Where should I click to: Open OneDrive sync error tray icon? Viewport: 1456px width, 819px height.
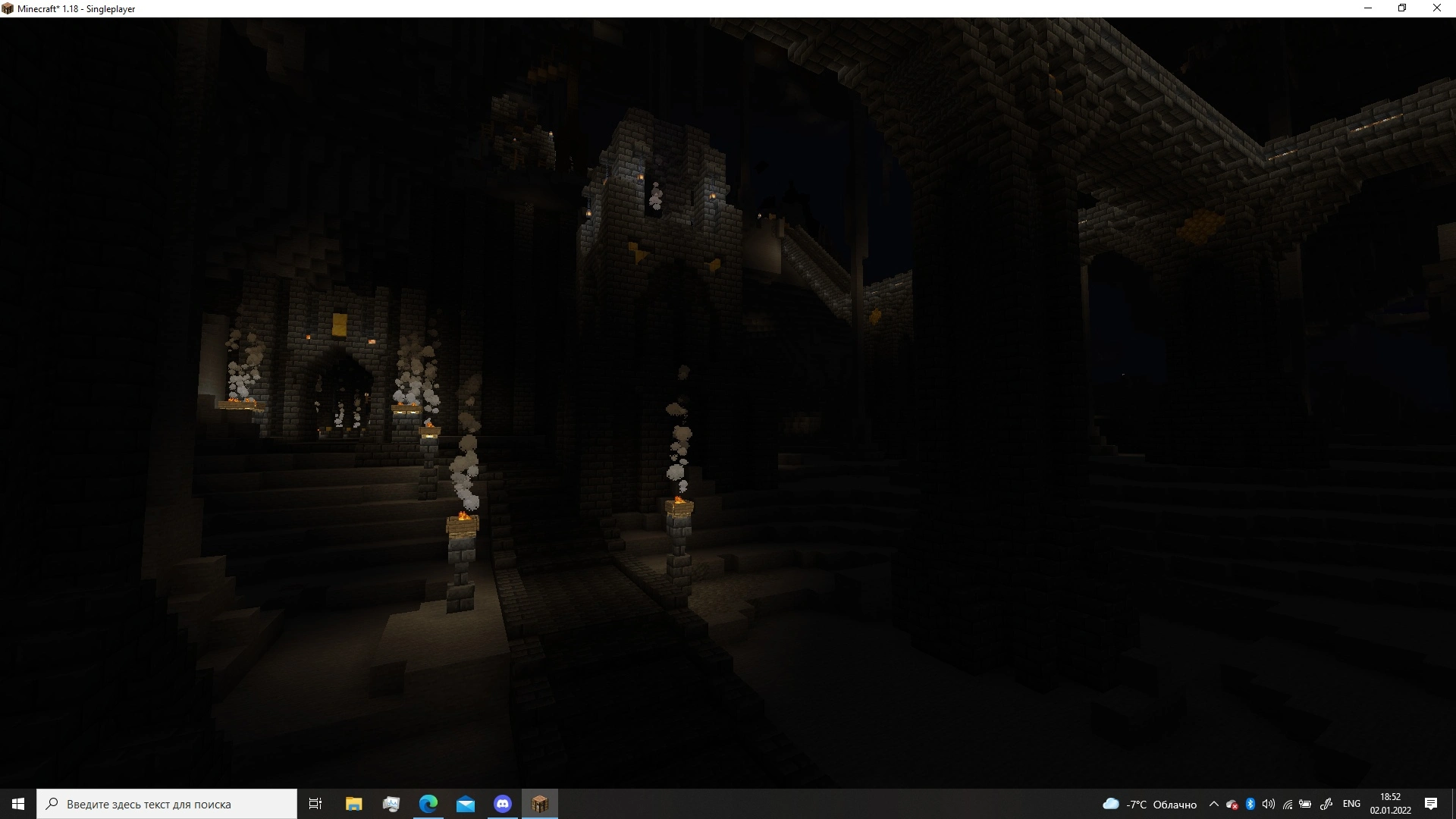coord(1232,804)
